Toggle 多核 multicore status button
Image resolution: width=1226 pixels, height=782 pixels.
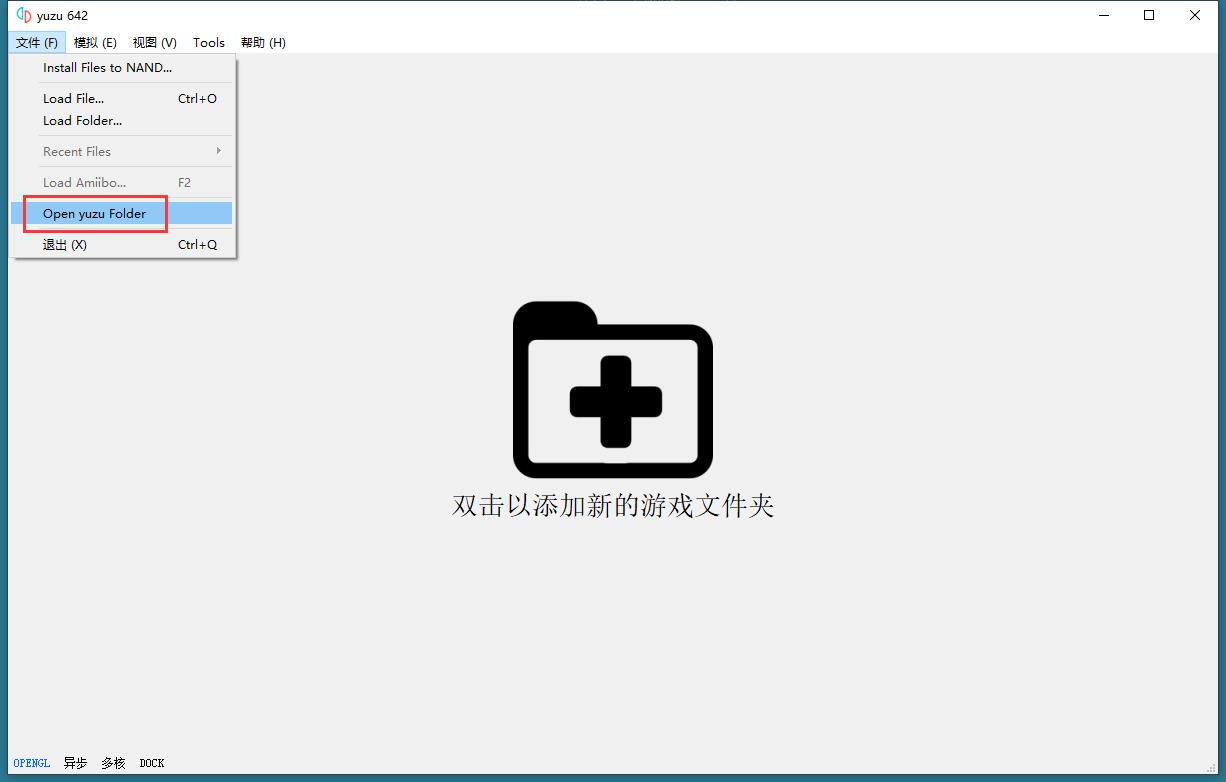coord(113,763)
